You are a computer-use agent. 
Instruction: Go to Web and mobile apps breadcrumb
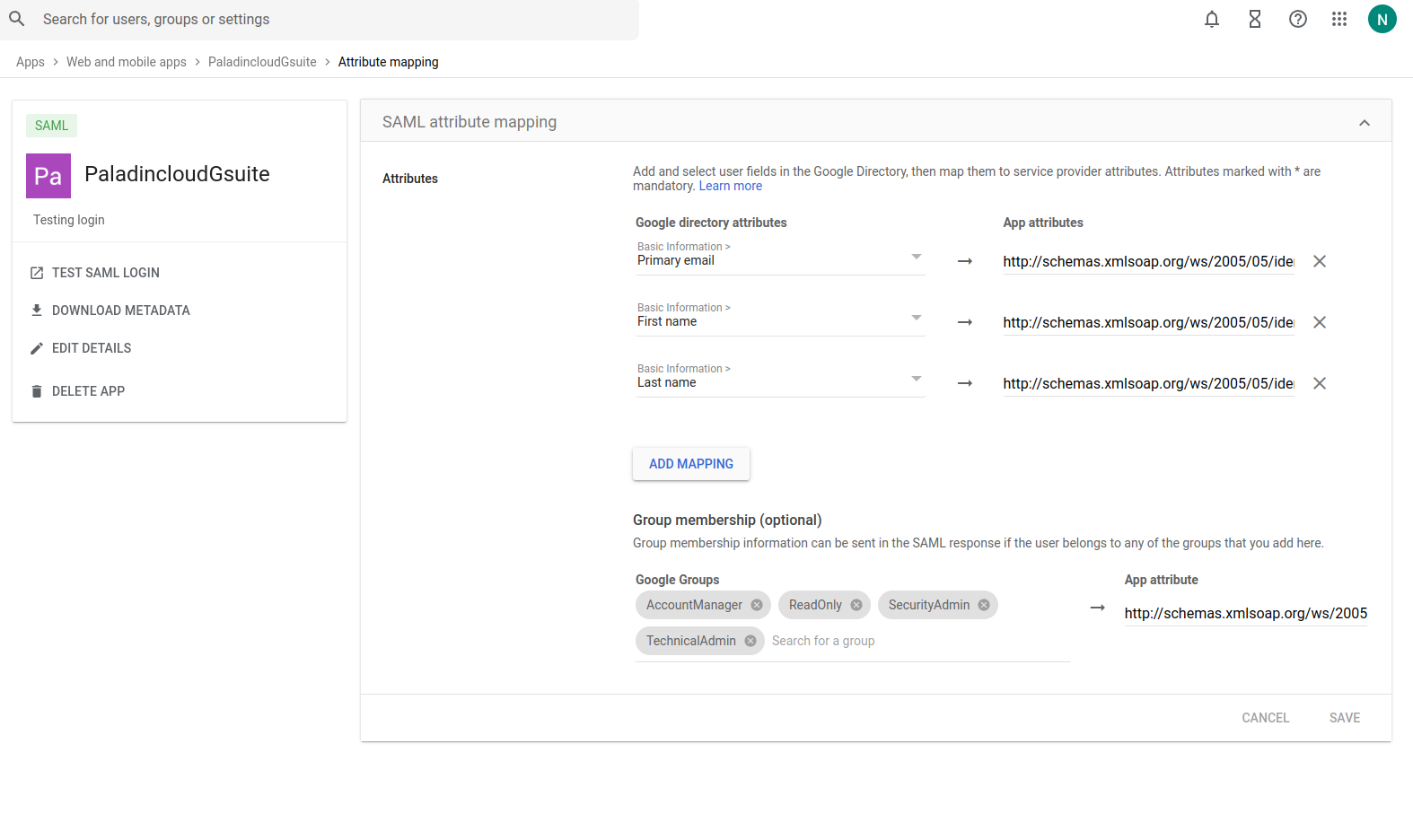pos(127,62)
